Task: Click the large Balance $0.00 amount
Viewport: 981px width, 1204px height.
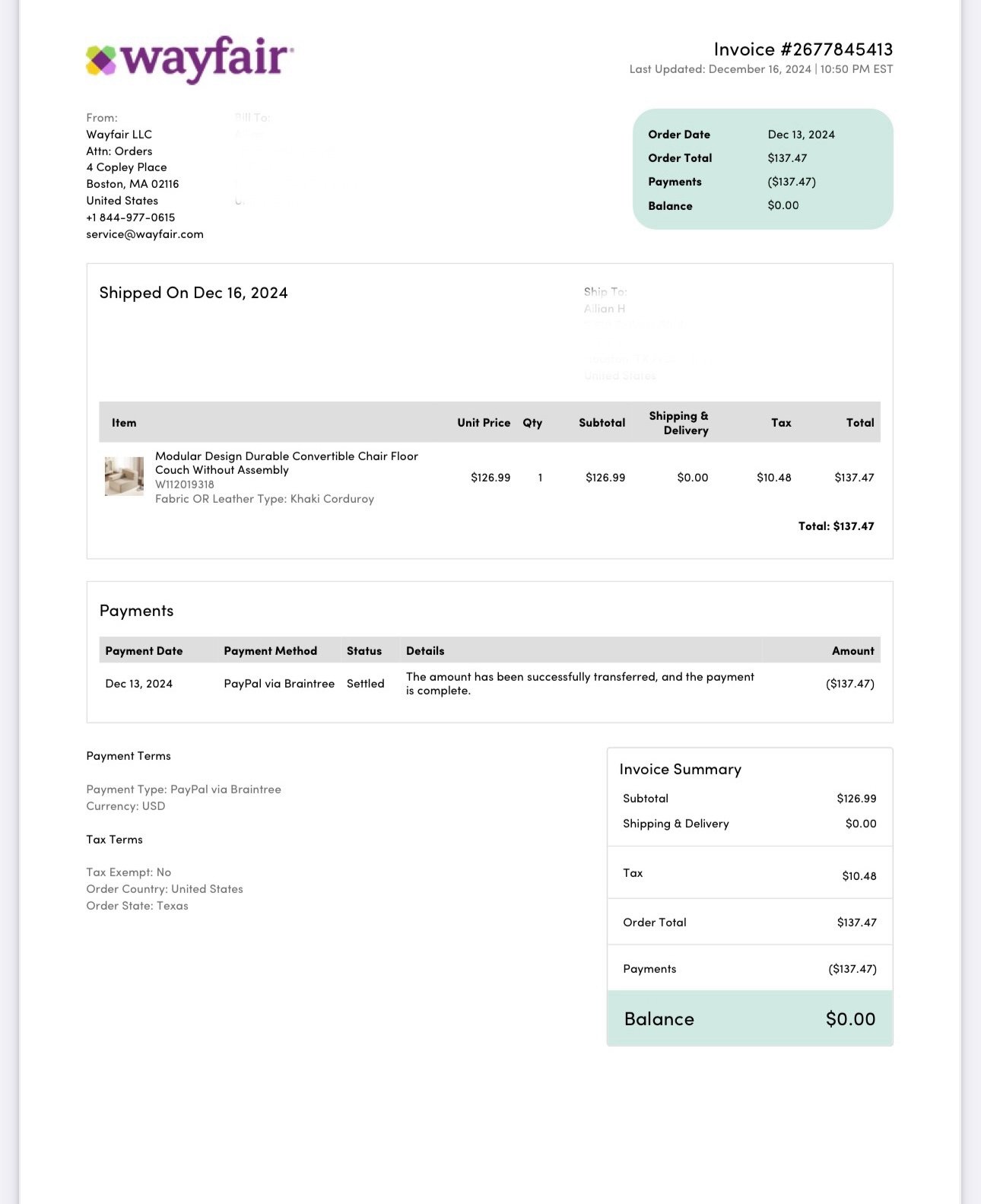Action: click(850, 1019)
